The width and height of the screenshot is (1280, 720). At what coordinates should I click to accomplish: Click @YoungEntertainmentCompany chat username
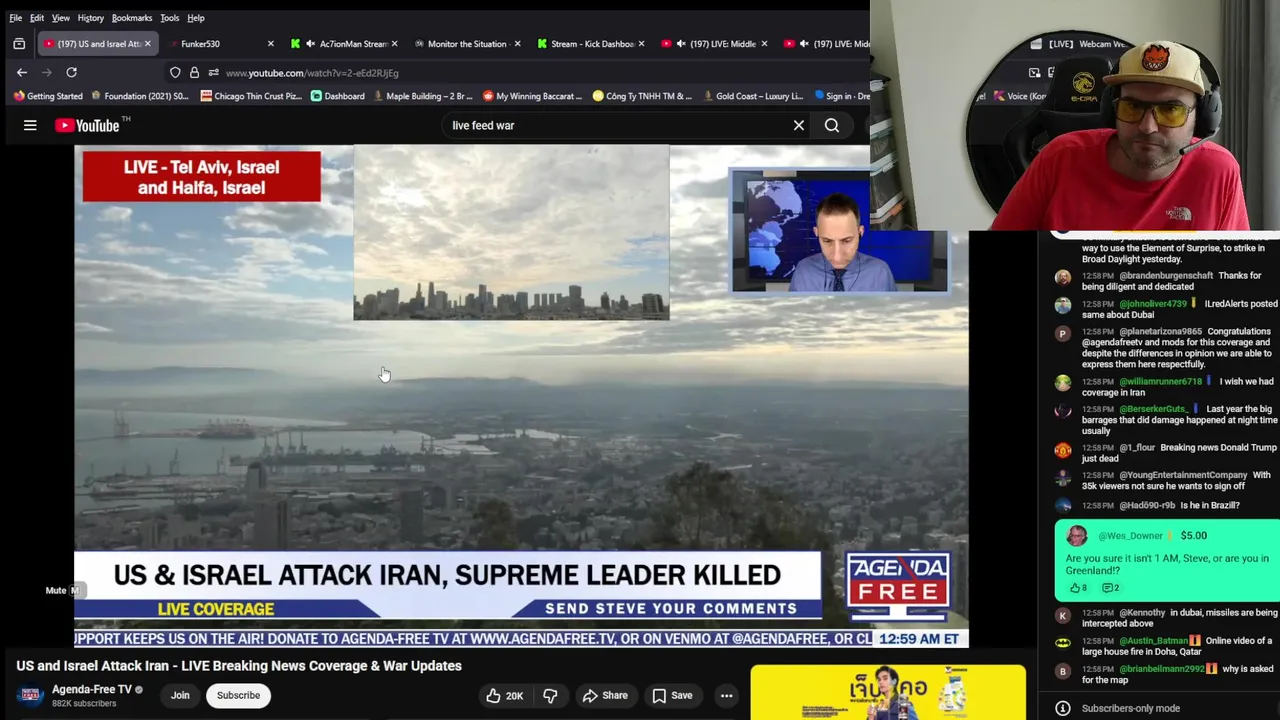pyautogui.click(x=1183, y=476)
